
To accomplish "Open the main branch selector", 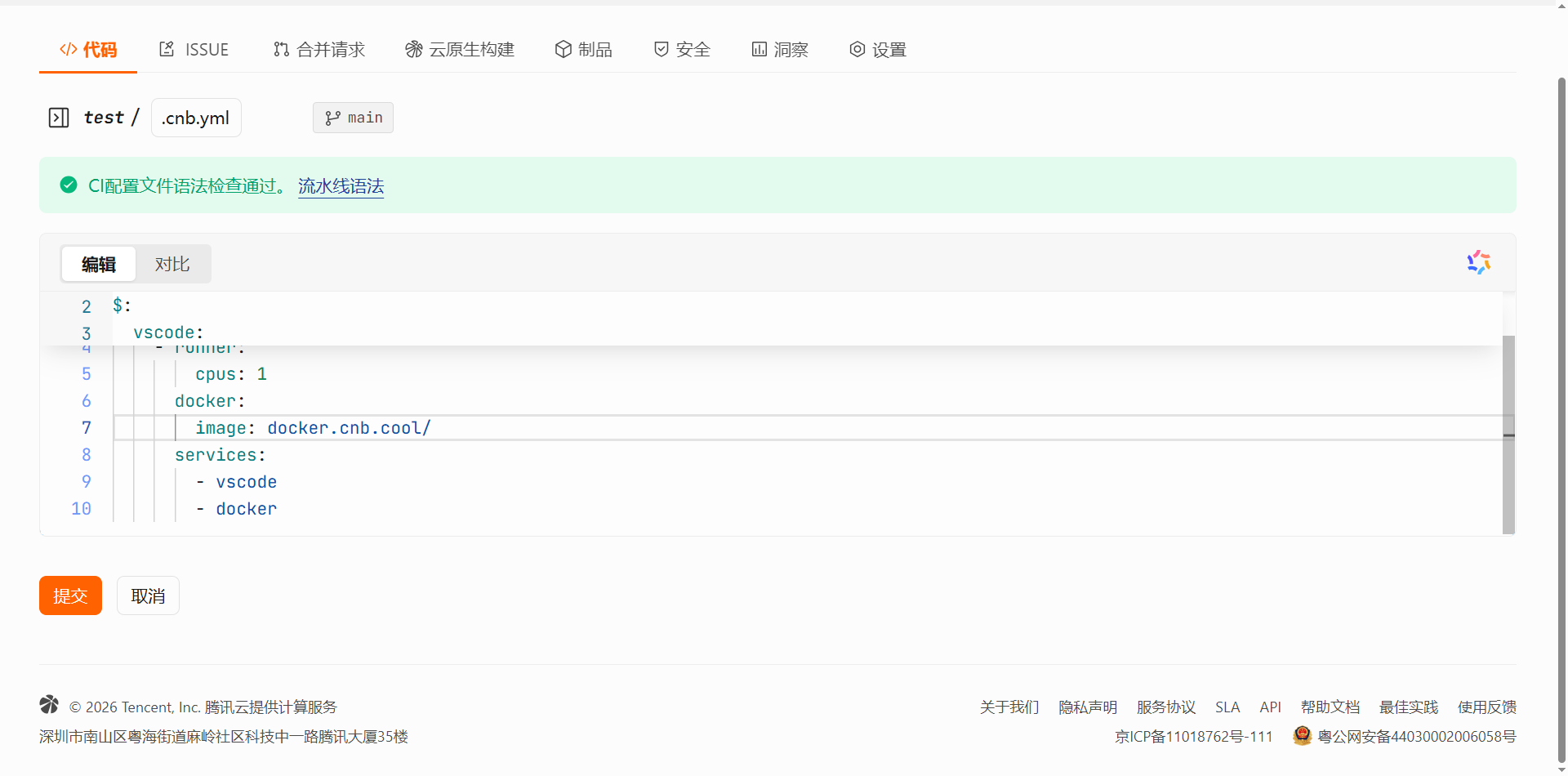I will [353, 118].
